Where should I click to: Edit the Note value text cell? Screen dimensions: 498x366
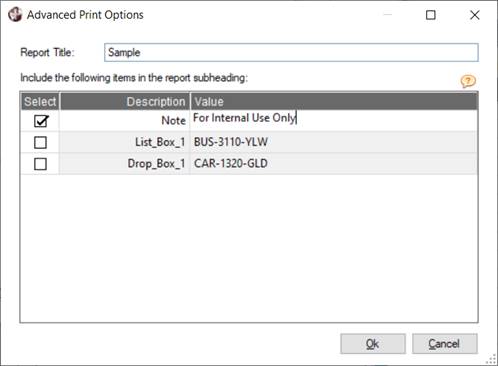334,120
